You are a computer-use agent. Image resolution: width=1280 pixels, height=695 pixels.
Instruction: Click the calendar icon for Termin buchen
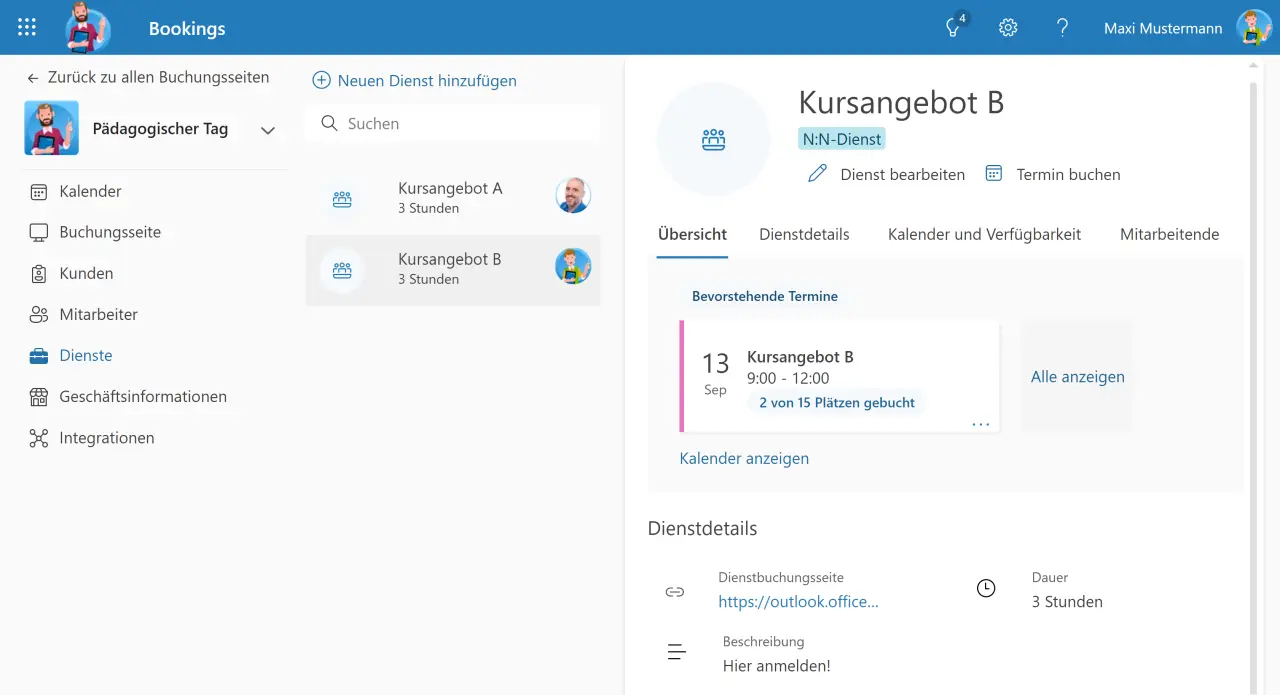pos(993,174)
